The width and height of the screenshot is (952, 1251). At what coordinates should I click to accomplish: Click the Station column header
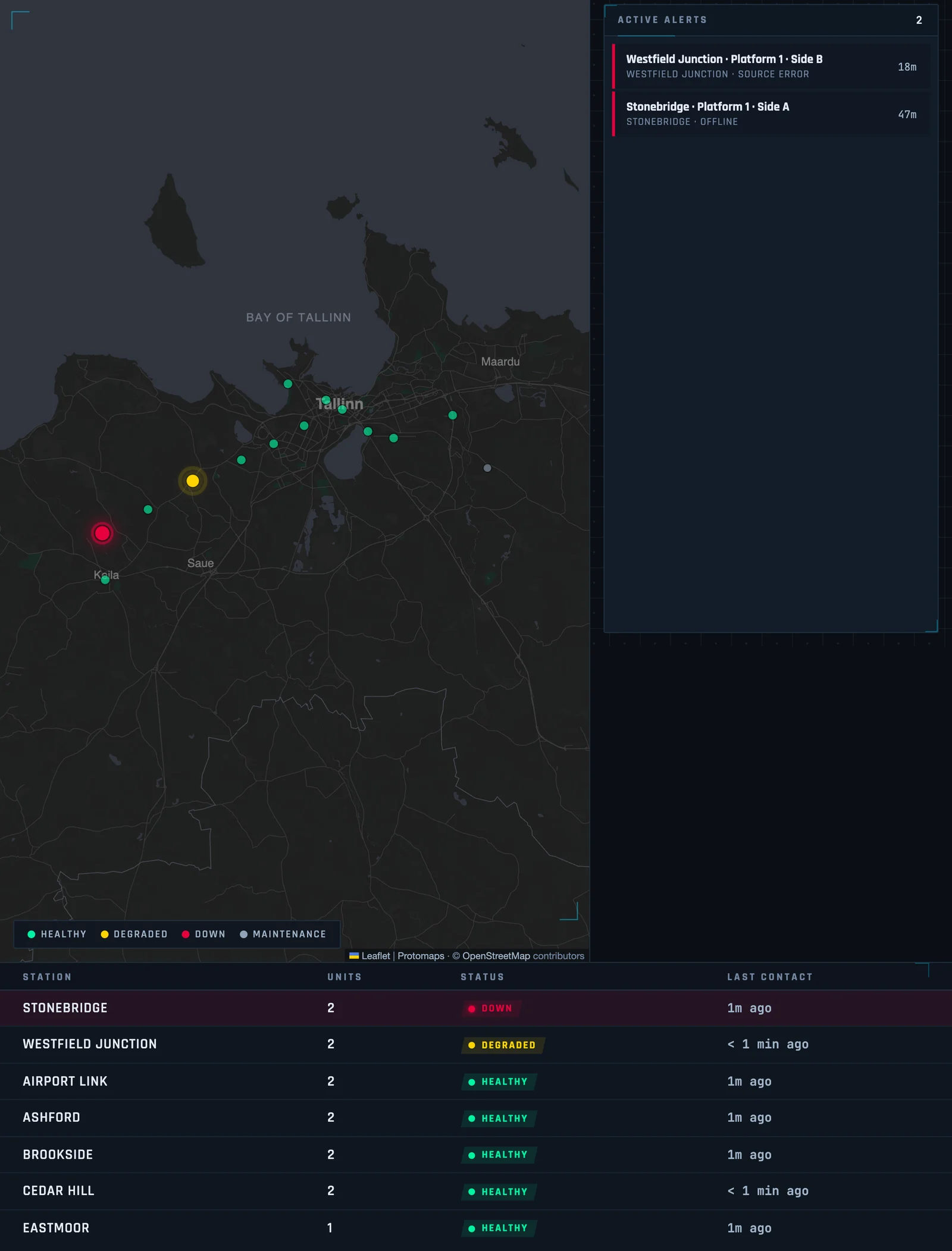(x=47, y=977)
